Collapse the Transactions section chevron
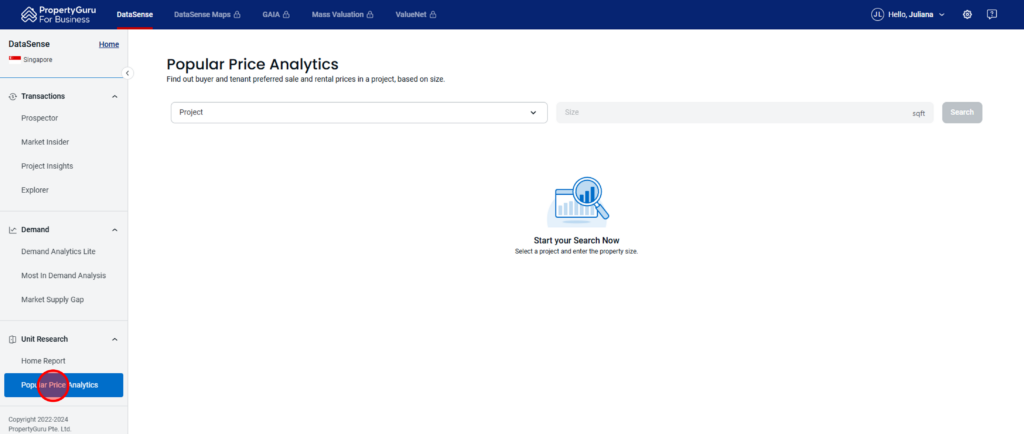The height and width of the screenshot is (434, 1024). tap(114, 96)
